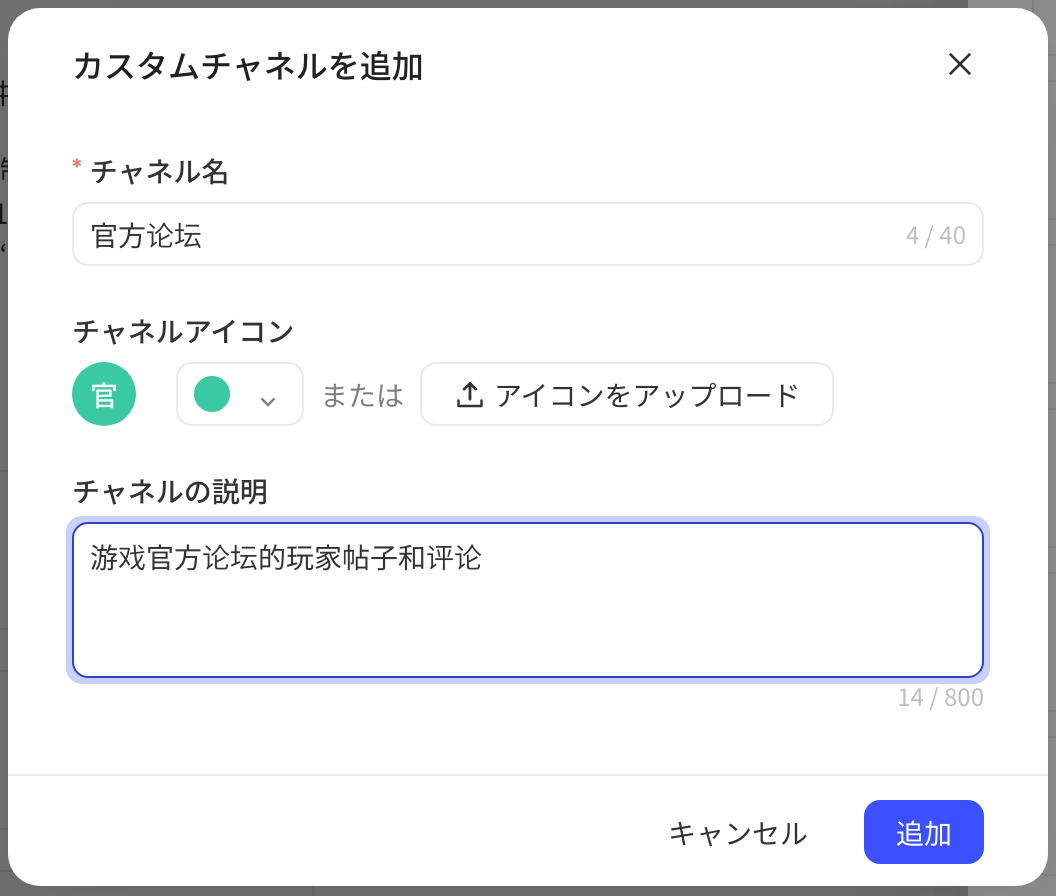
Task: Open the icon color dropdown
Action: (x=240, y=394)
